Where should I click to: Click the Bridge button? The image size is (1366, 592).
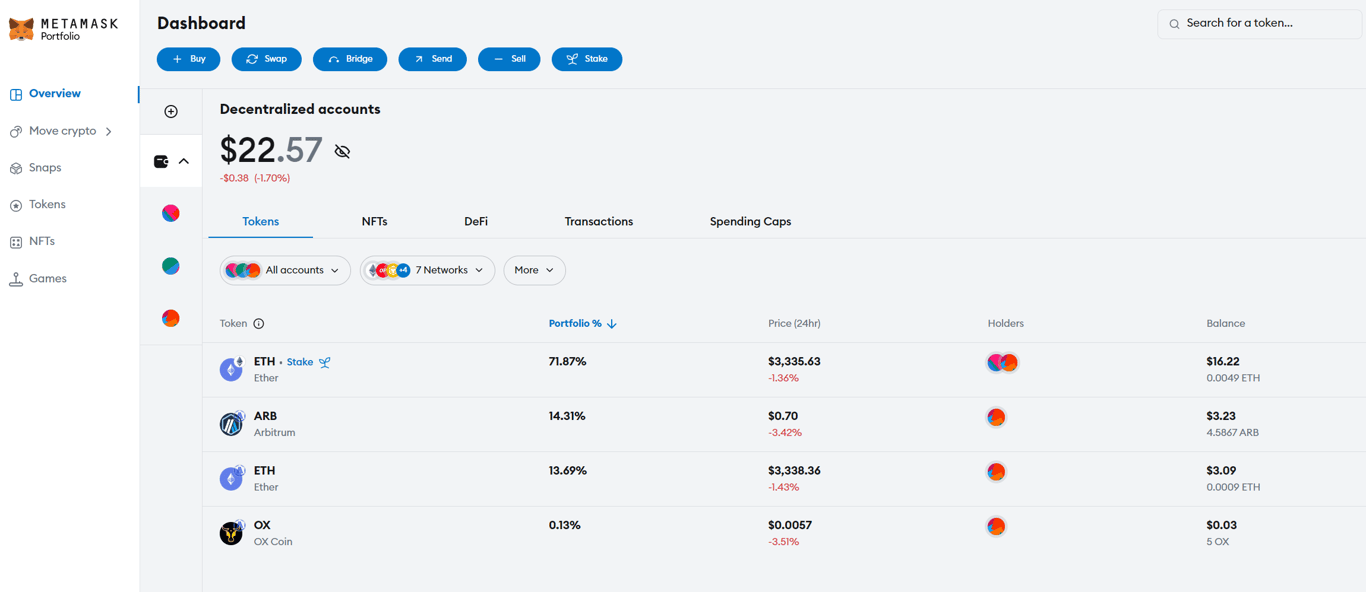click(x=350, y=59)
